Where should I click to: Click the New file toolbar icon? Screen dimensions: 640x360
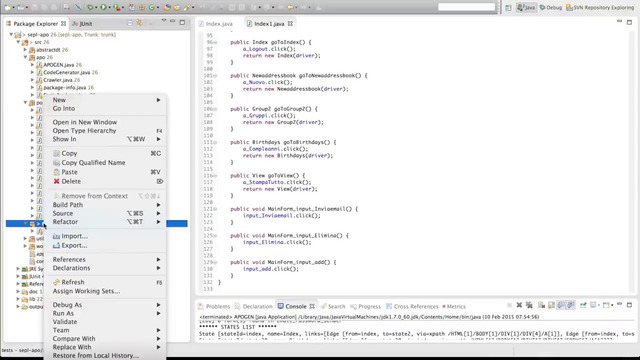pyautogui.click(x=7, y=7)
